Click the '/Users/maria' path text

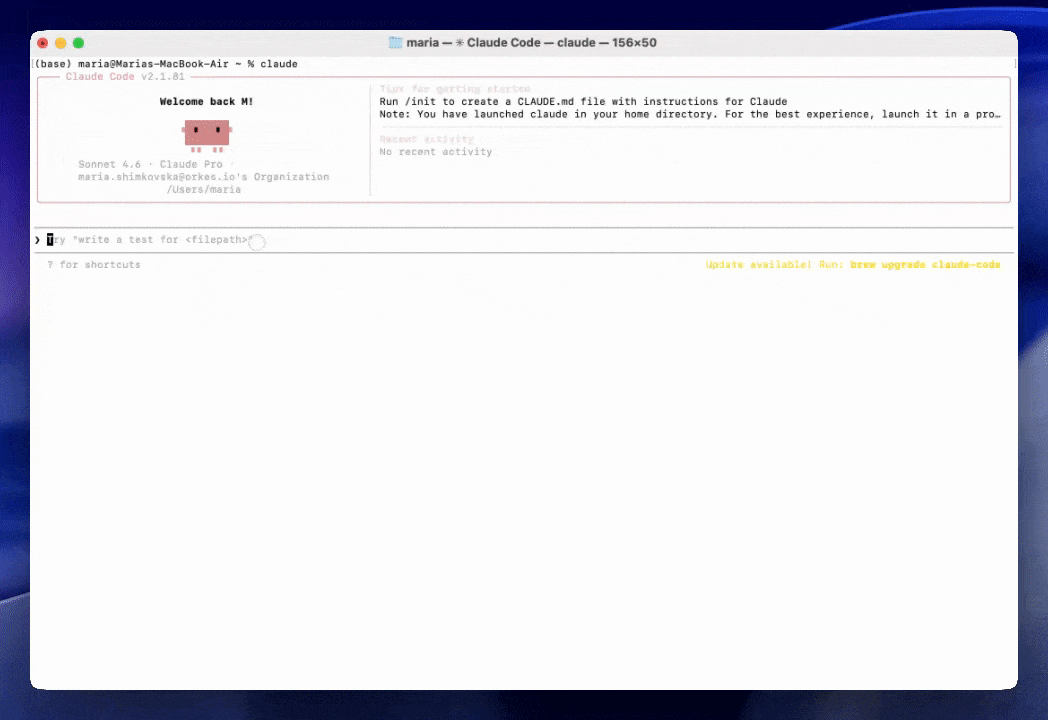pyautogui.click(x=204, y=190)
